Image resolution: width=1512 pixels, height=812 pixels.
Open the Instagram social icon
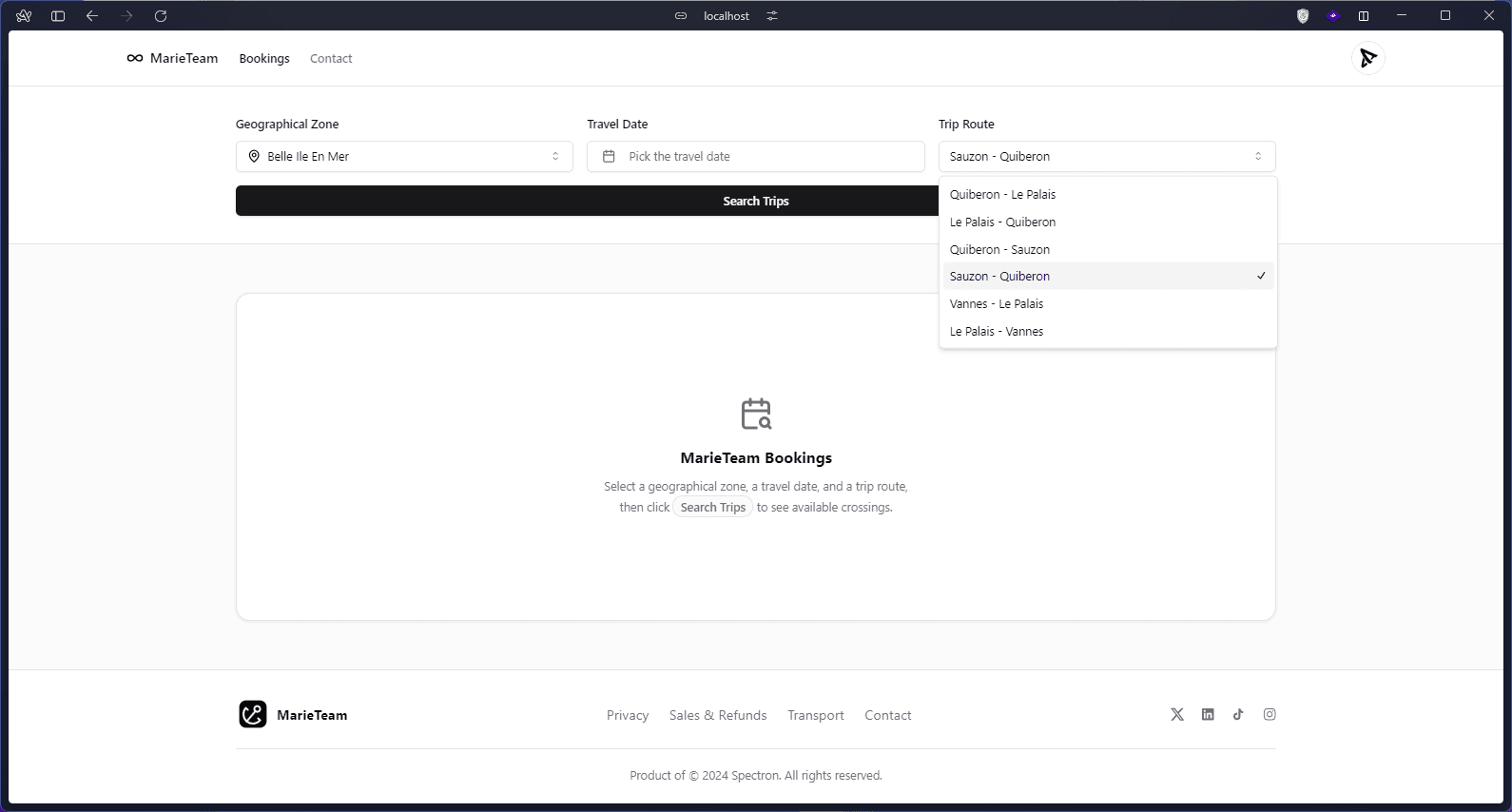pyautogui.click(x=1270, y=714)
